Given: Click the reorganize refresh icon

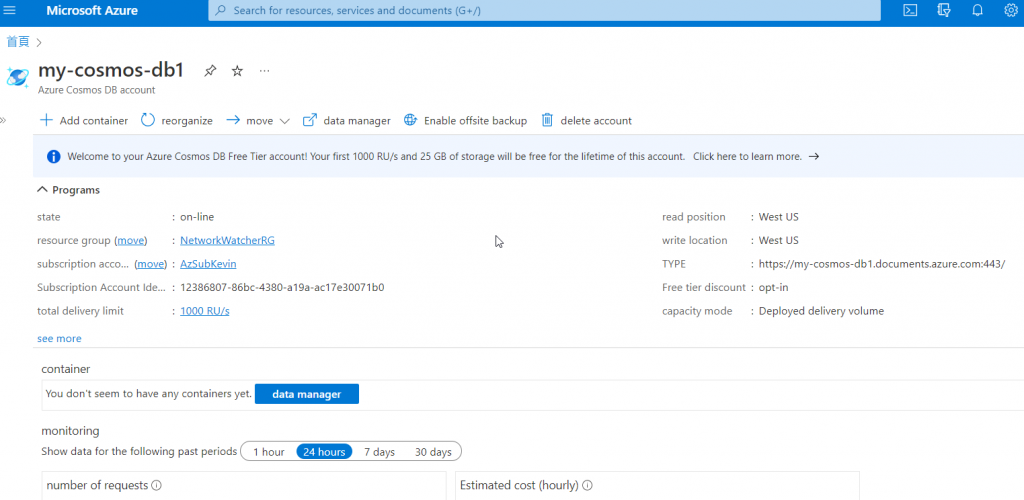Looking at the screenshot, I should 148,120.
